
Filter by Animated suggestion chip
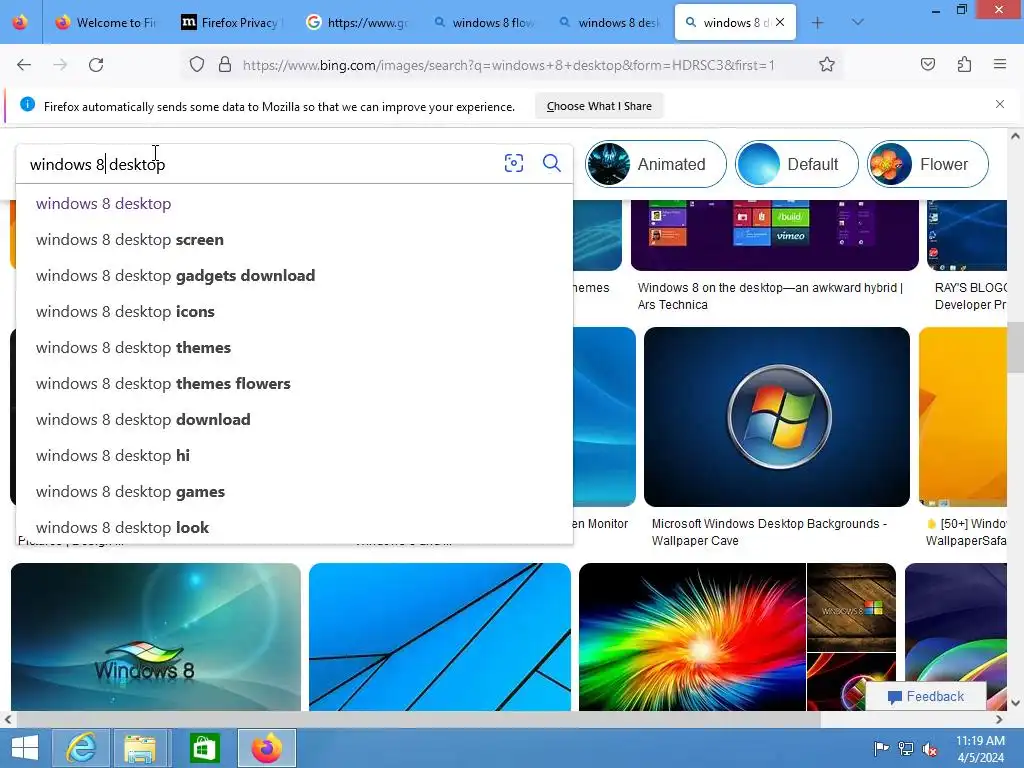point(656,164)
